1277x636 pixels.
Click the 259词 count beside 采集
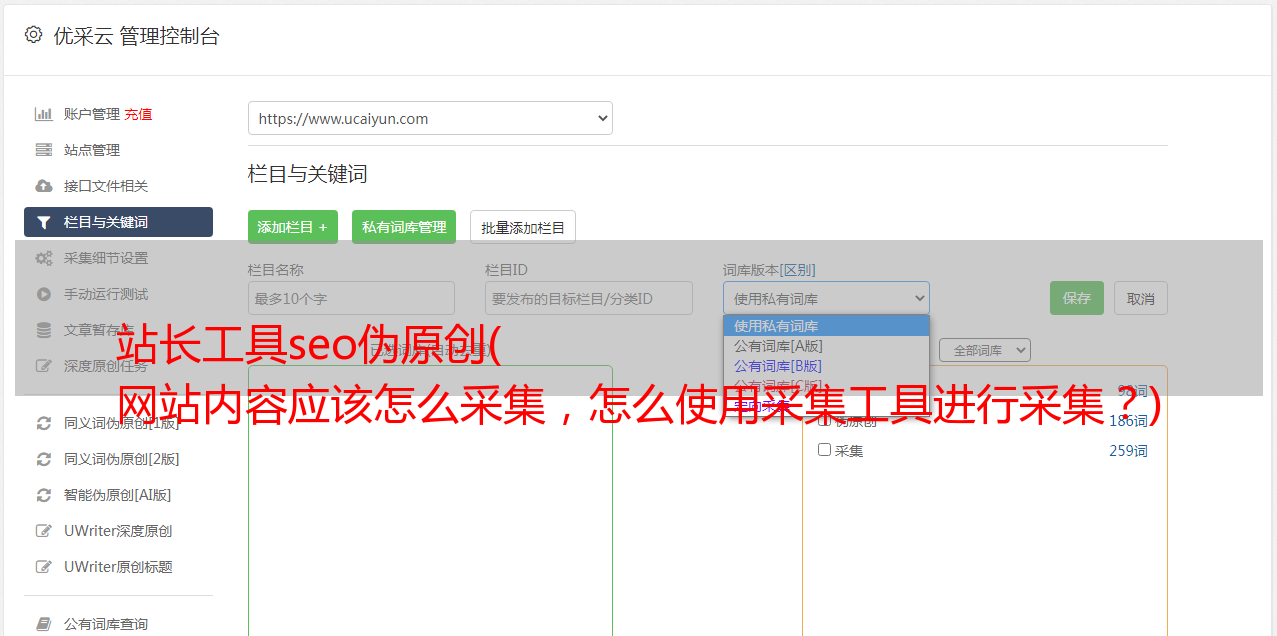pos(1128,451)
